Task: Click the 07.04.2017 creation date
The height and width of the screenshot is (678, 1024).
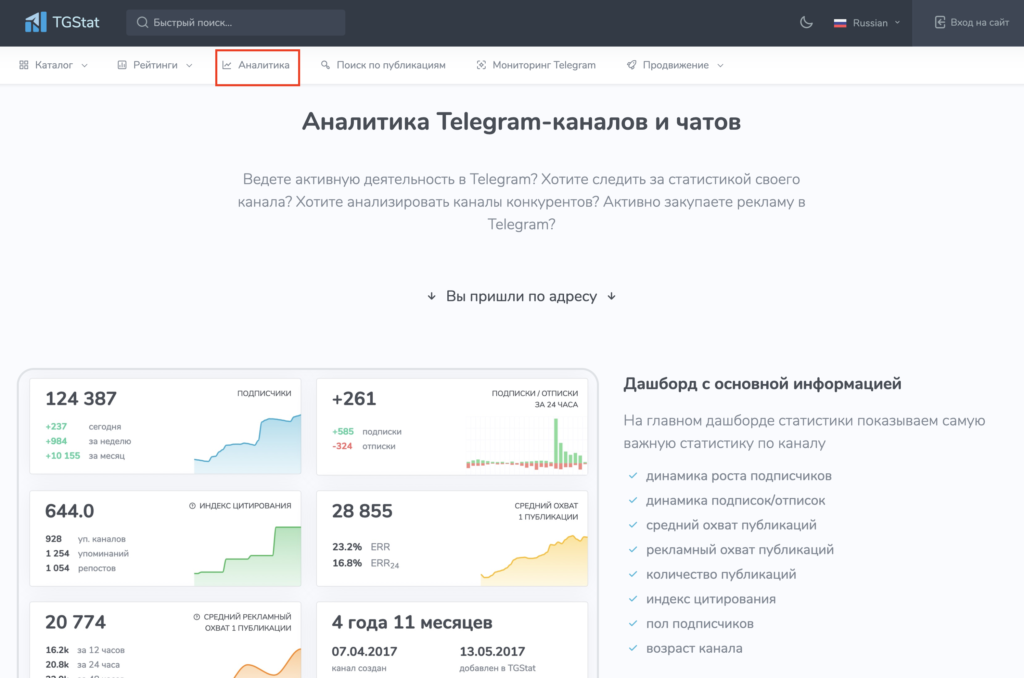Action: pos(364,652)
